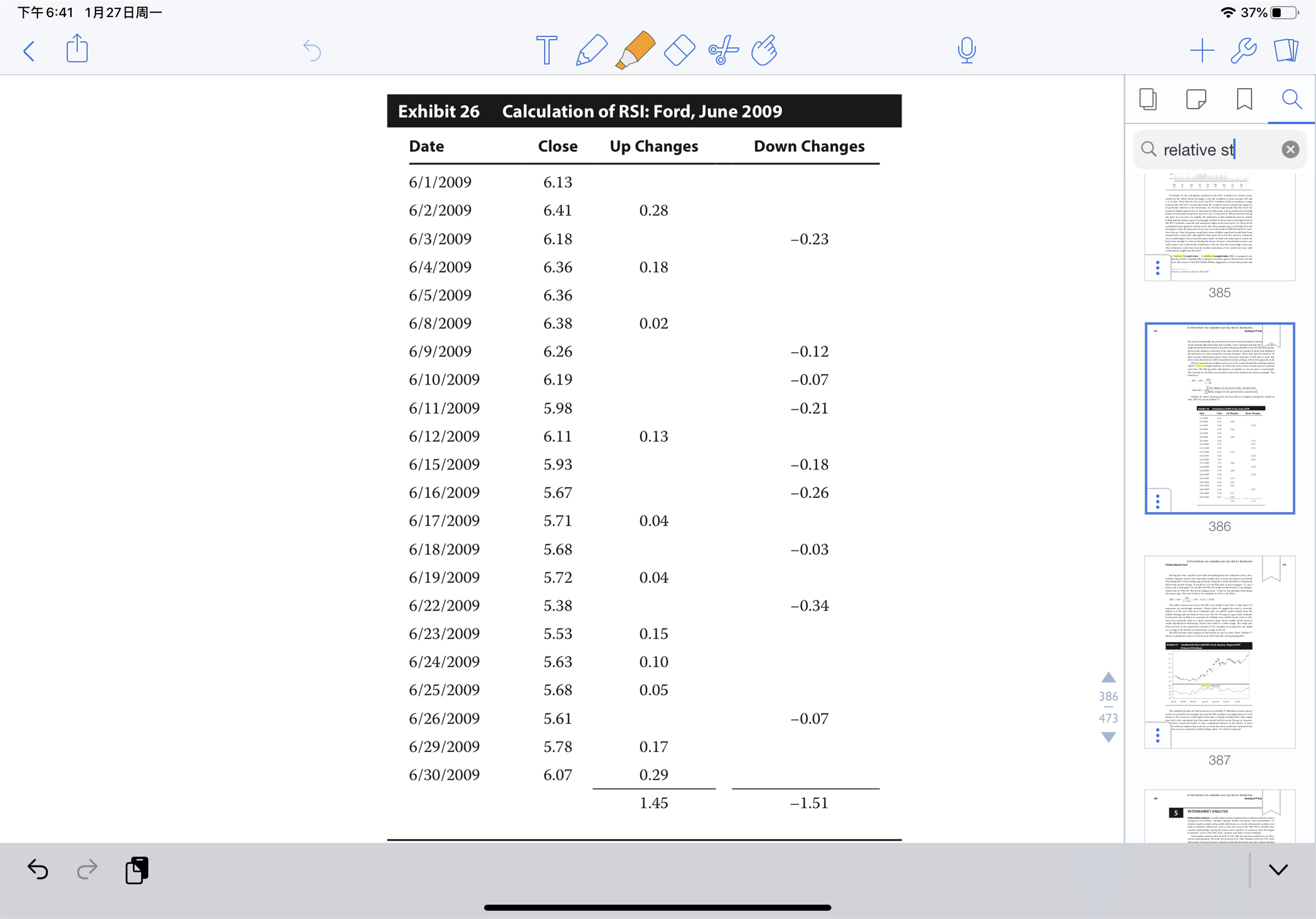
Task: Tap the top toolbar undo arrow
Action: (x=312, y=51)
